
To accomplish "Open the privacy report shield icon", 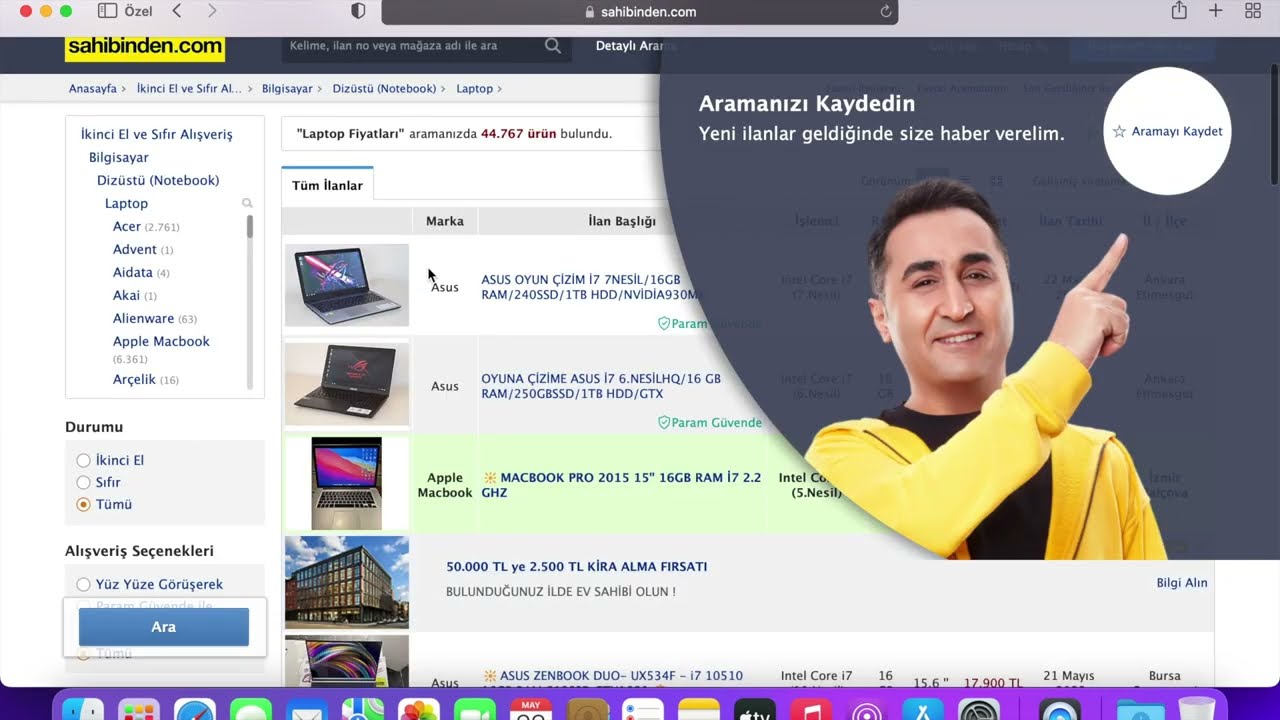I will (x=359, y=11).
